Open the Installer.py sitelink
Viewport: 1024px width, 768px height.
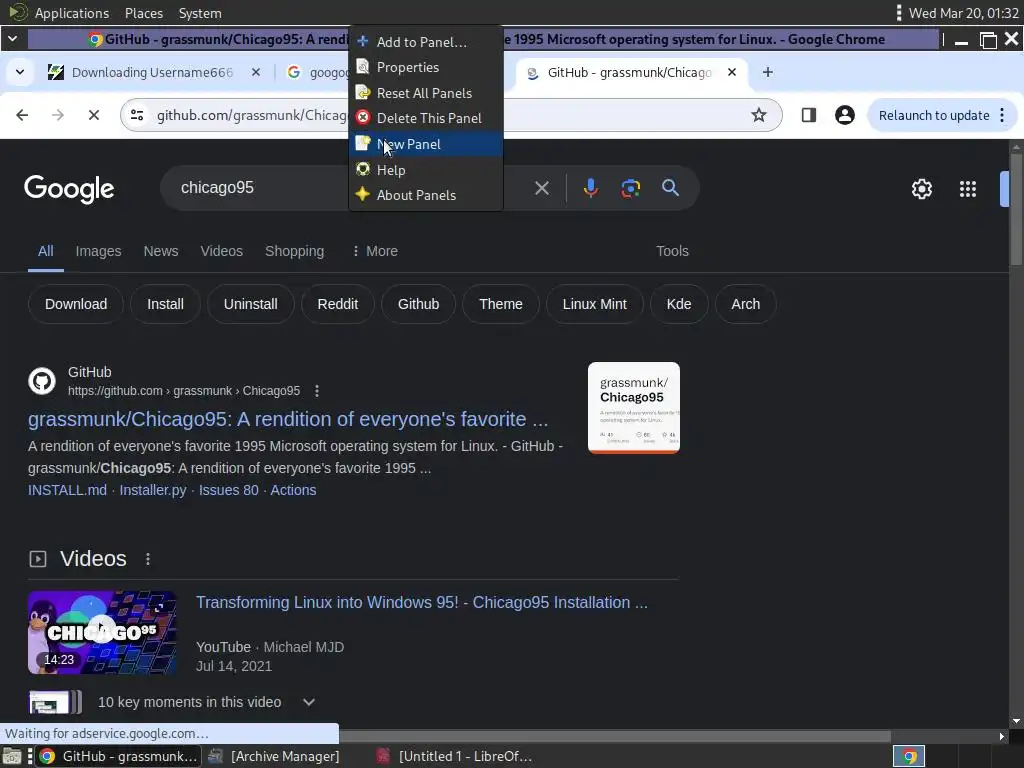pos(153,490)
